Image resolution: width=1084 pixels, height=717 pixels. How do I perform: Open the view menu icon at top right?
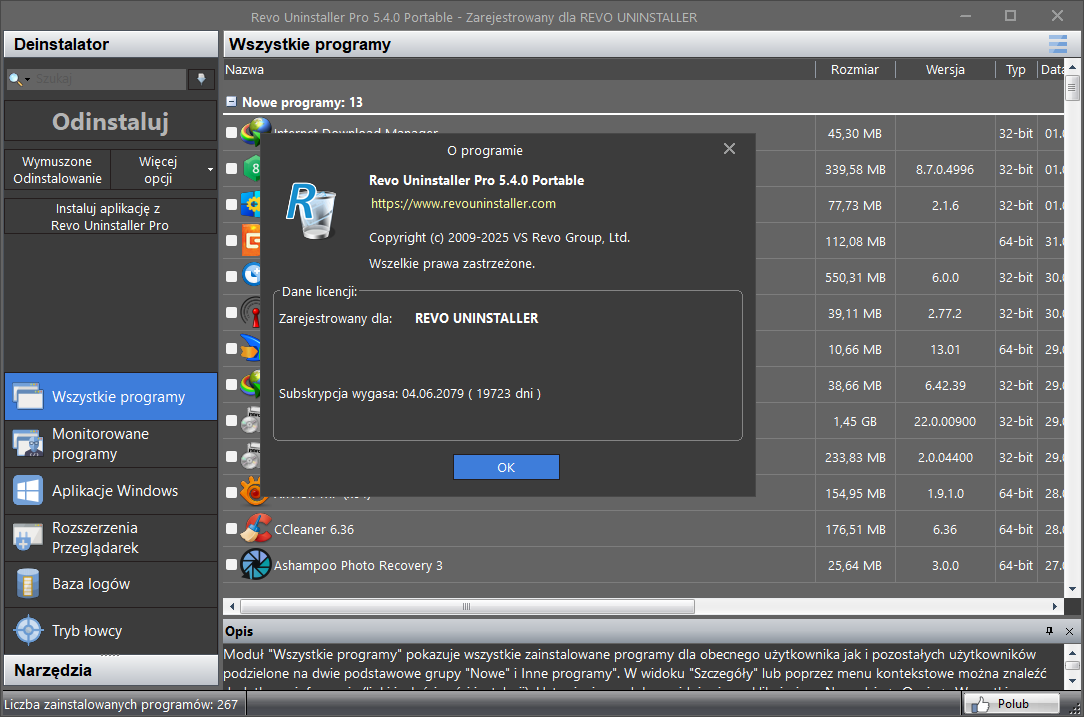click(1058, 44)
